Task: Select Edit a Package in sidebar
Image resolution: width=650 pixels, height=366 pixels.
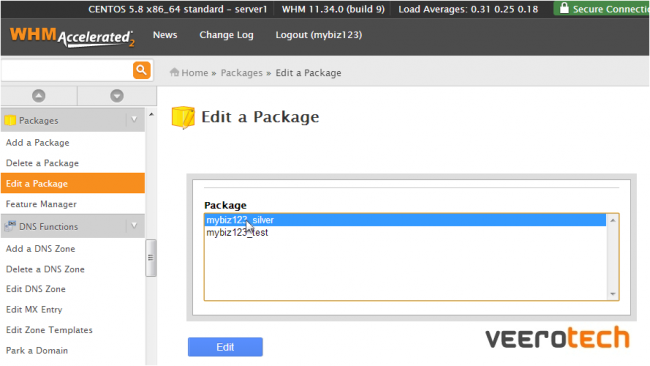Action: 73,183
